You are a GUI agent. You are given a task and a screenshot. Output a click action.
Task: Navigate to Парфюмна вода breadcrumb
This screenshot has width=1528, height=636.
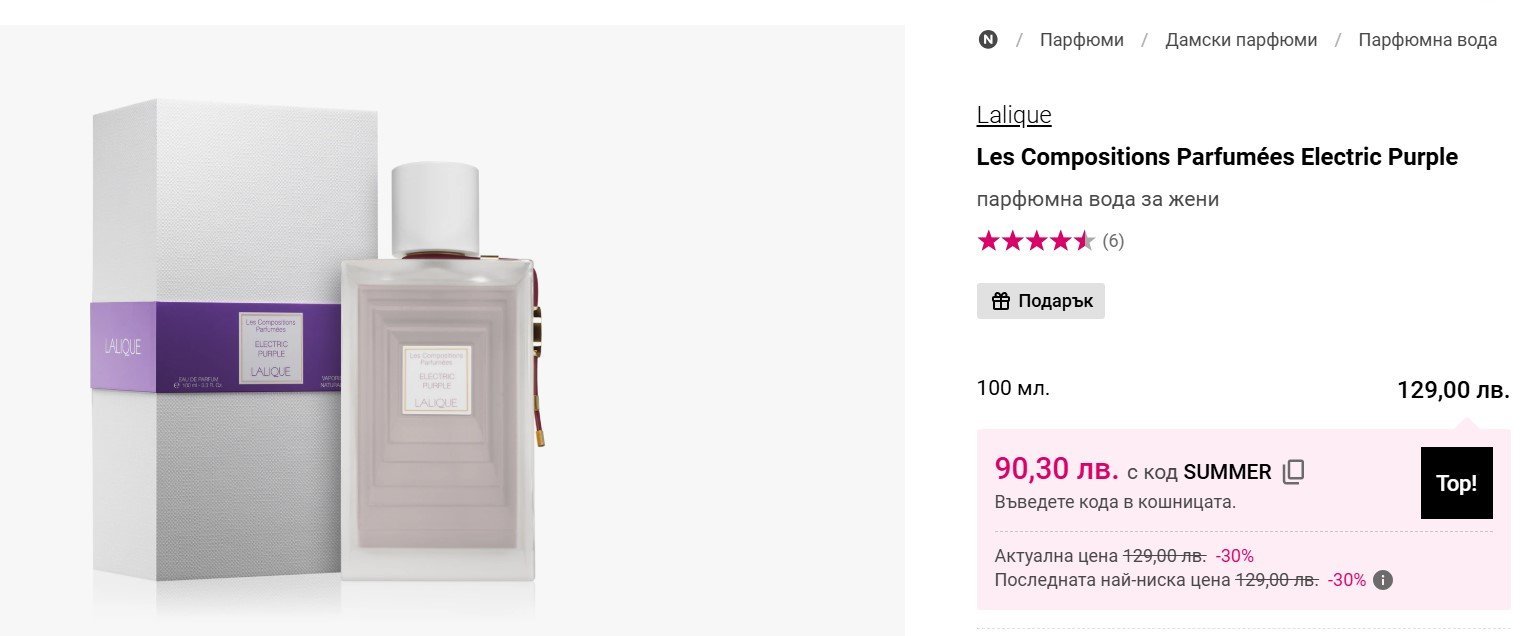1427,40
